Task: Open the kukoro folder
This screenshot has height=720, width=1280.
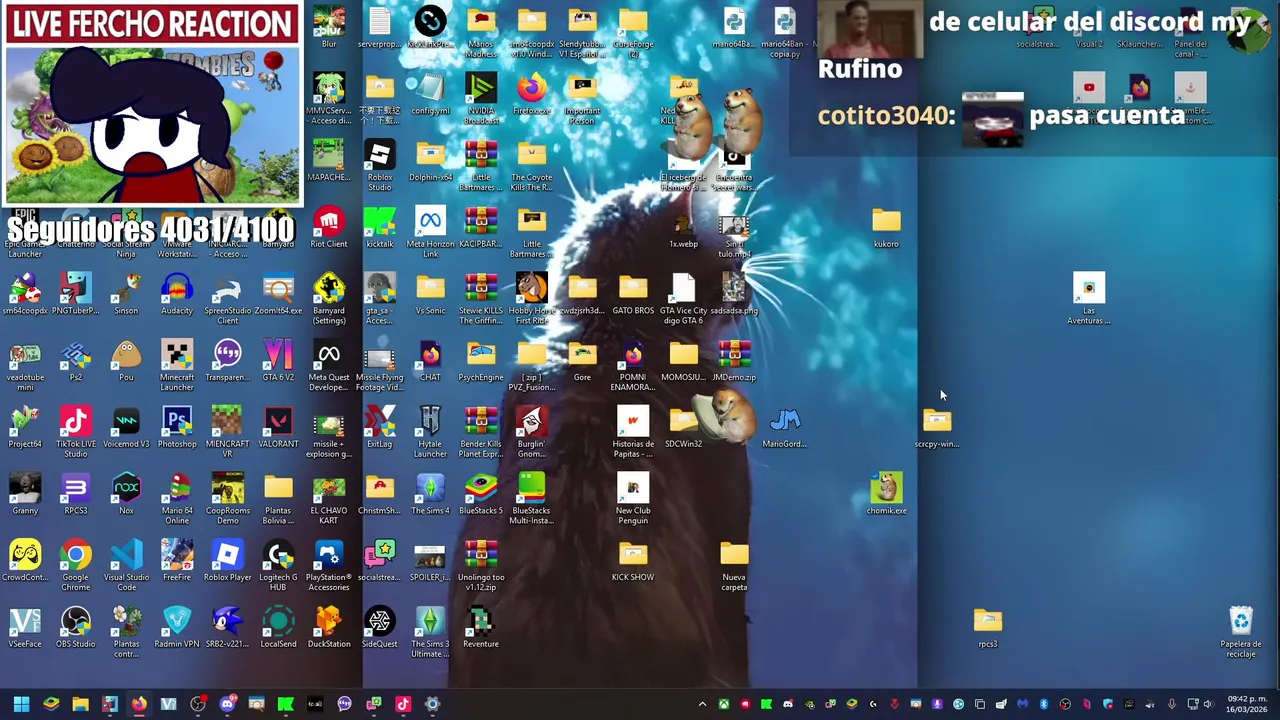Action: coord(886,229)
